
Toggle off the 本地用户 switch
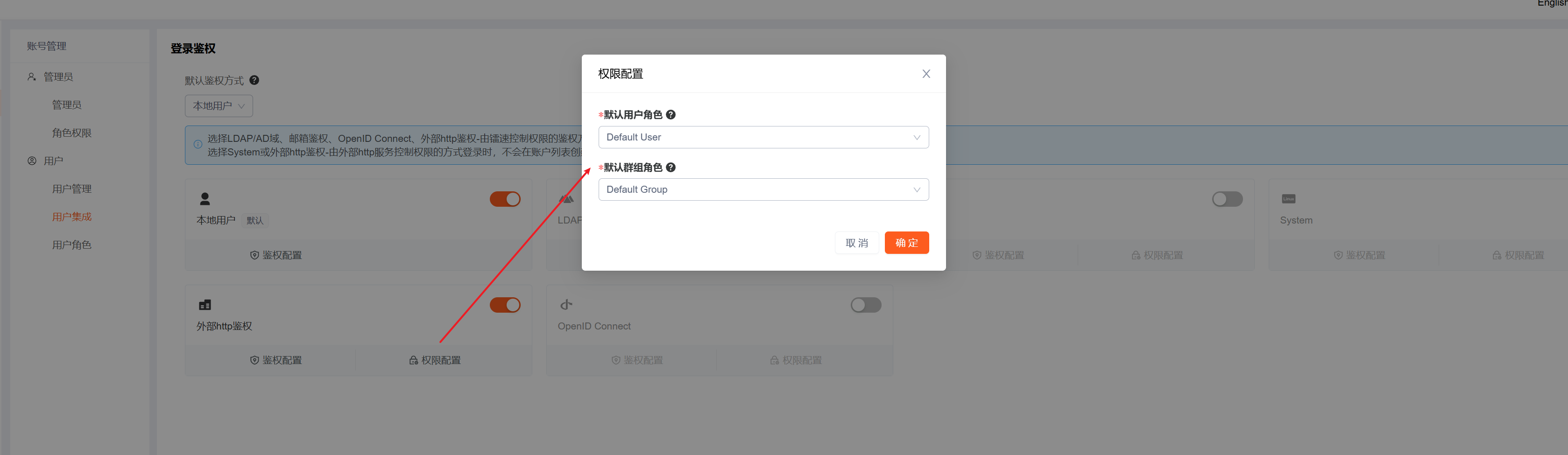[x=505, y=199]
